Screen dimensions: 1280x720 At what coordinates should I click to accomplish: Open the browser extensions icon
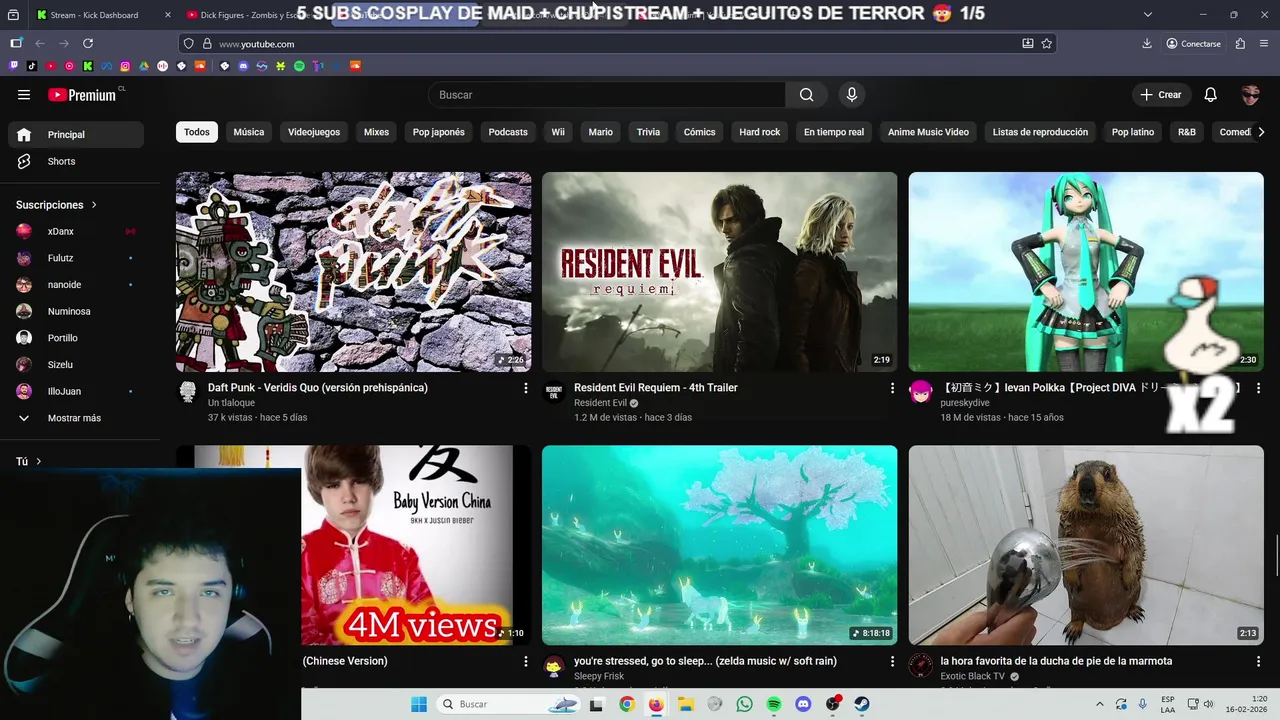coord(1240,44)
